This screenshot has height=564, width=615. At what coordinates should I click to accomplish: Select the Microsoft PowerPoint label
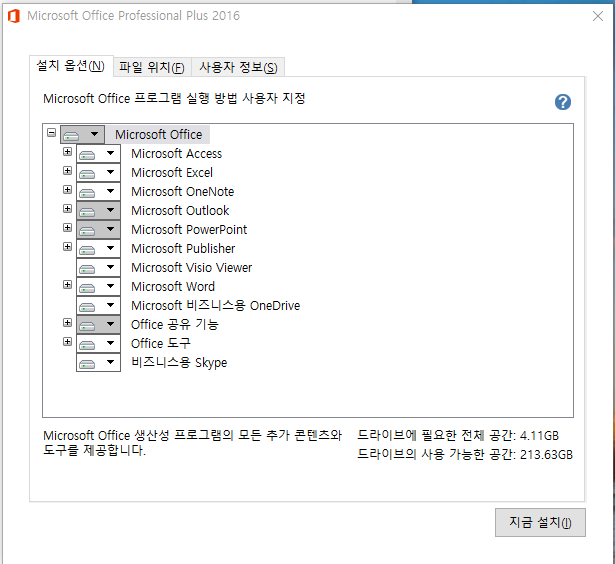[x=189, y=229]
